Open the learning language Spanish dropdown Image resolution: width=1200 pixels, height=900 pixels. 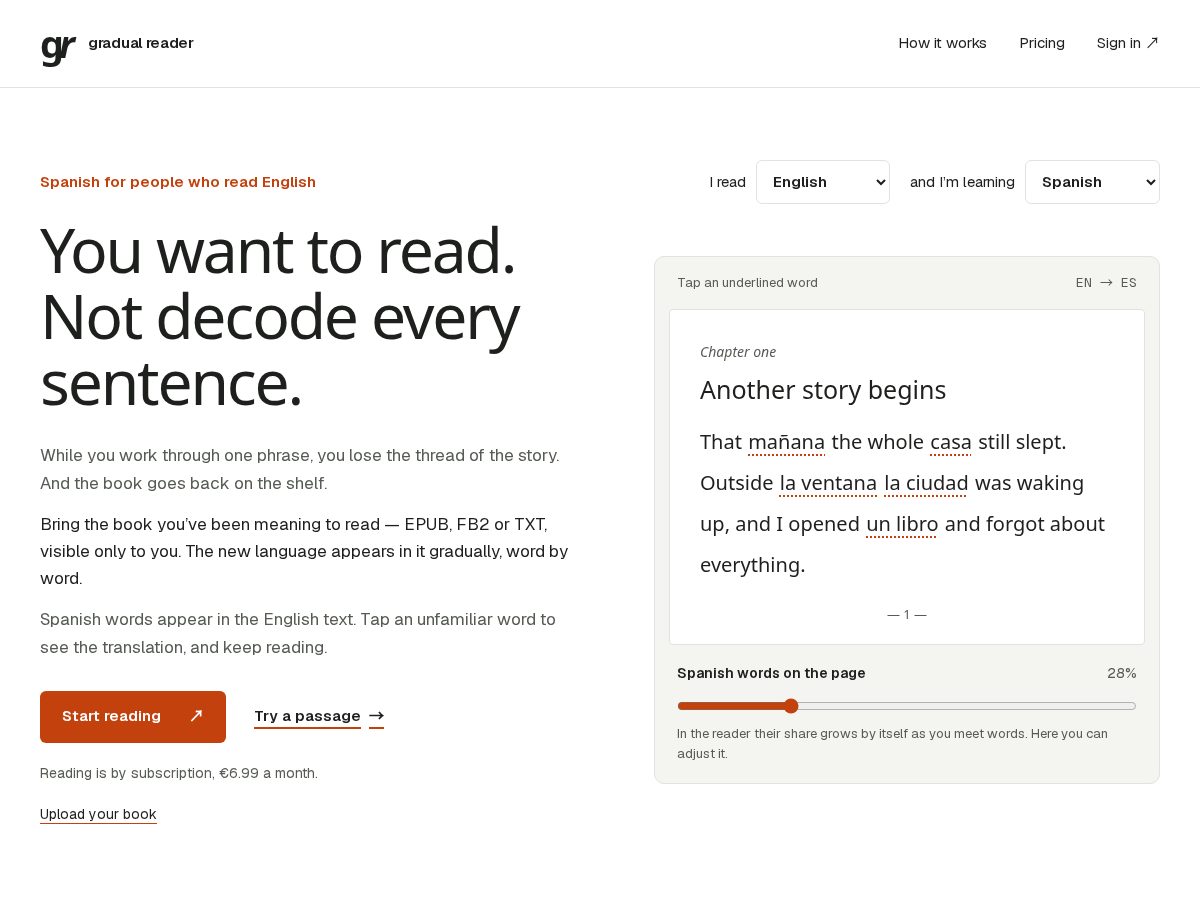(x=1092, y=182)
